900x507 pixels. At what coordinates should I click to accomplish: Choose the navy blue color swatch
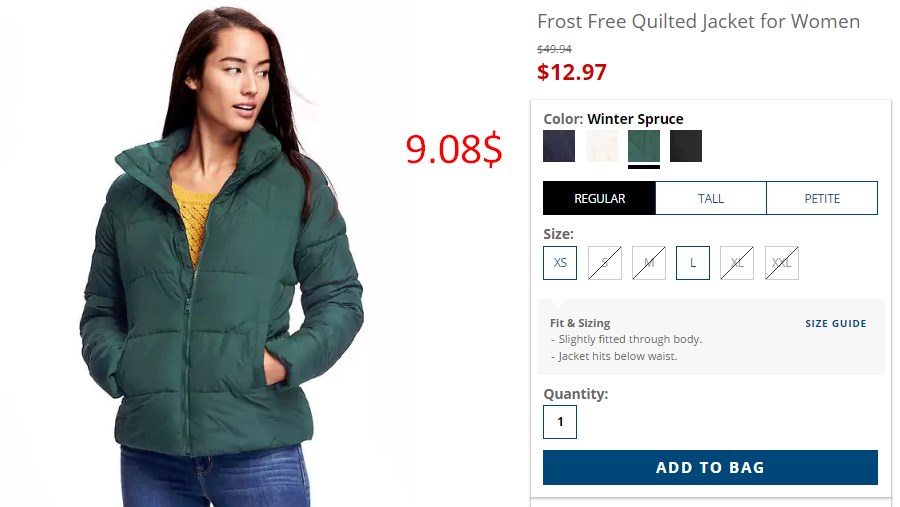[x=558, y=146]
